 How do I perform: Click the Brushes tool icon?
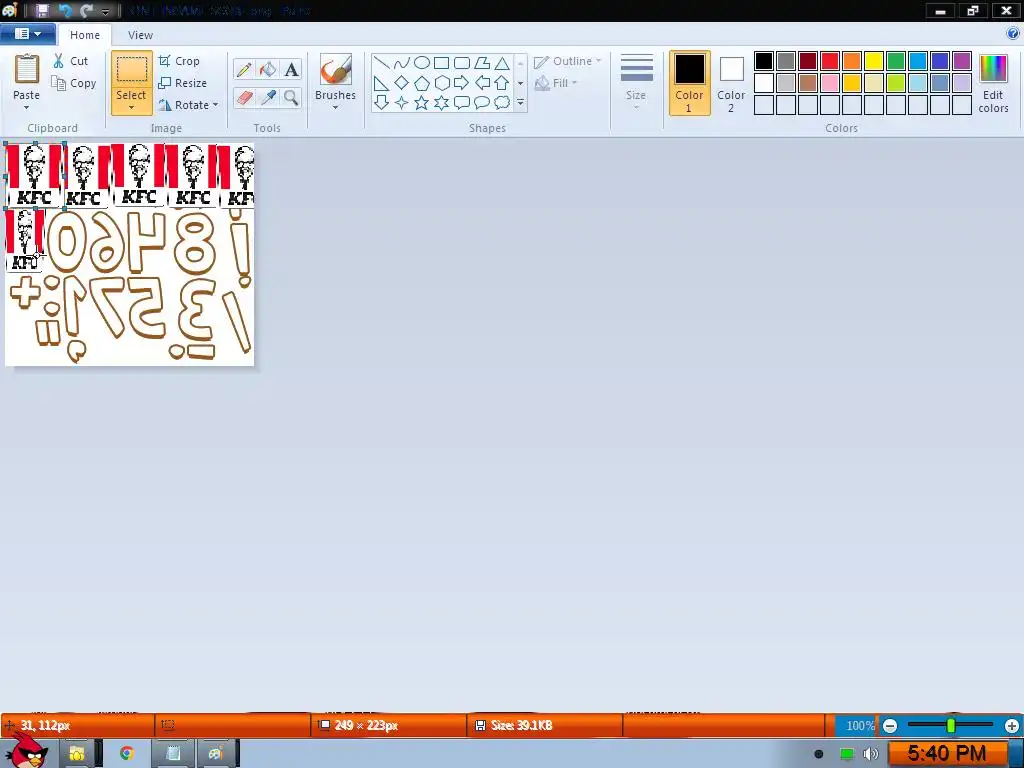(x=336, y=69)
